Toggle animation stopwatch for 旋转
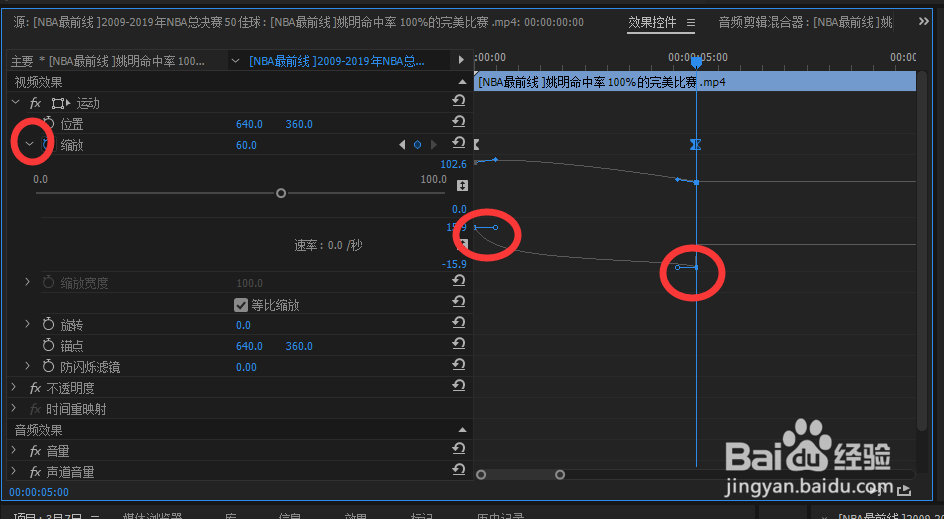 49,325
